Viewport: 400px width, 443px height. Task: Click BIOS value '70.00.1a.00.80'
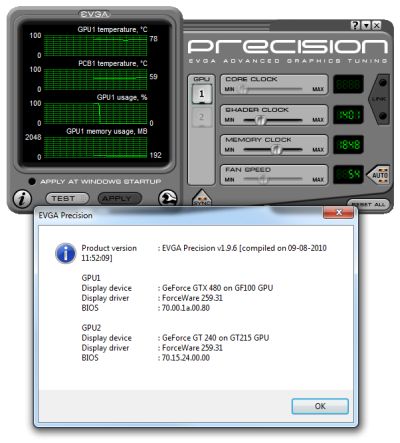186,308
